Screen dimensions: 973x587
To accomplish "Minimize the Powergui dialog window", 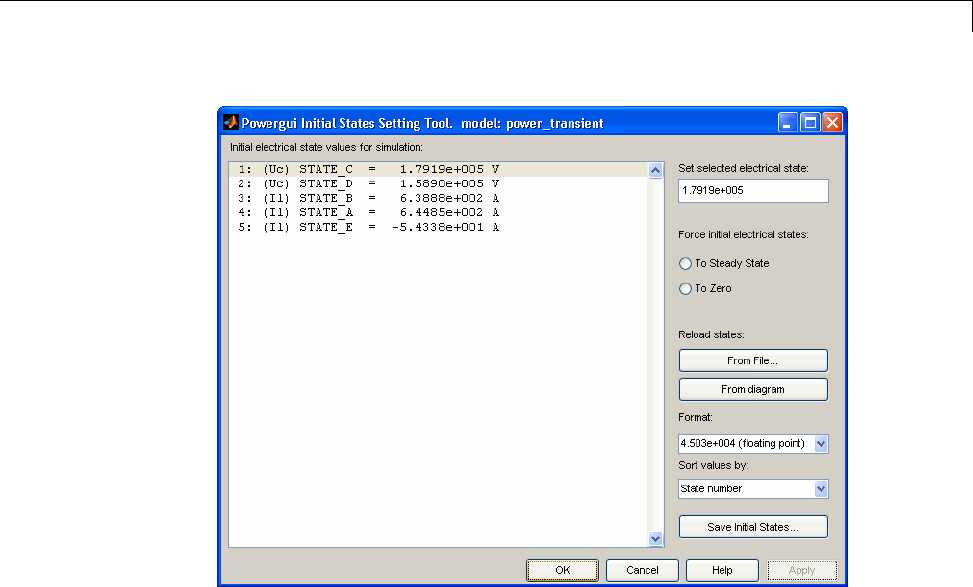I will click(x=787, y=122).
